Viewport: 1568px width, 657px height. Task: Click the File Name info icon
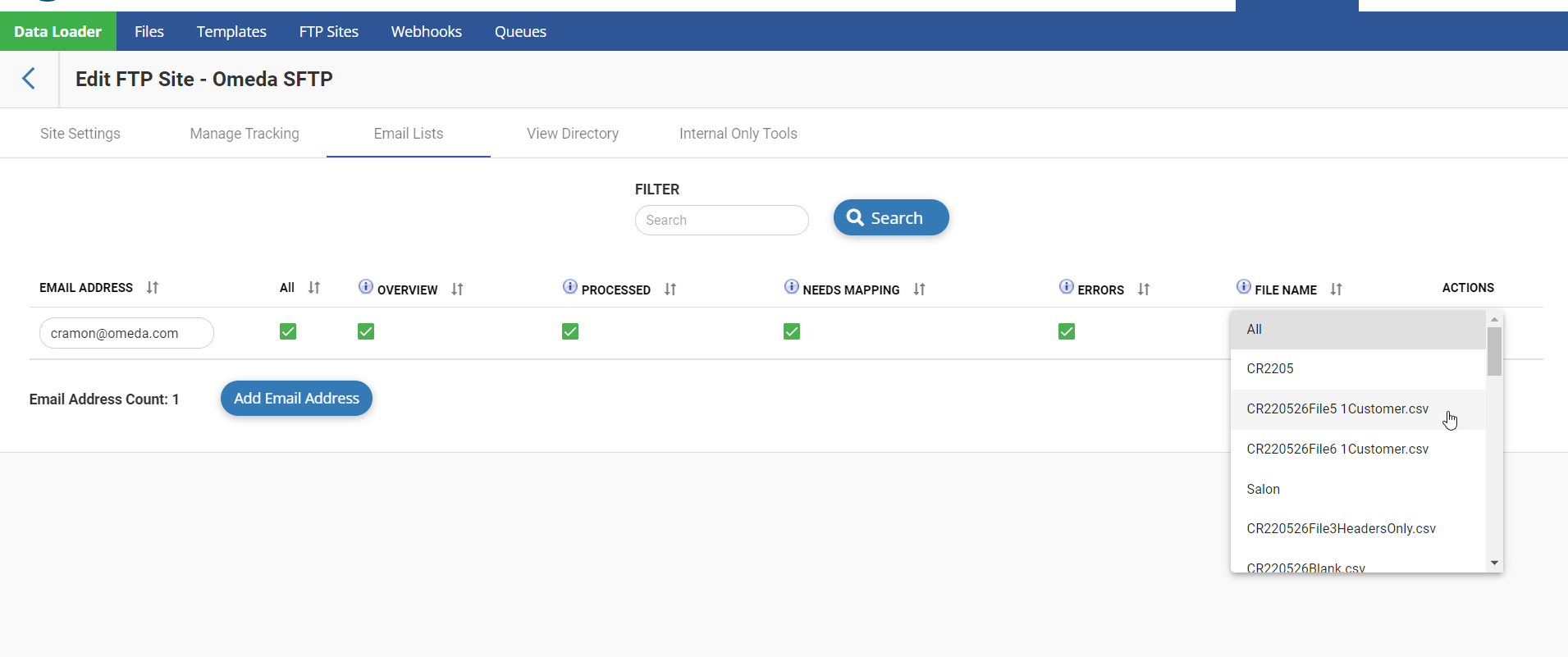click(x=1244, y=286)
